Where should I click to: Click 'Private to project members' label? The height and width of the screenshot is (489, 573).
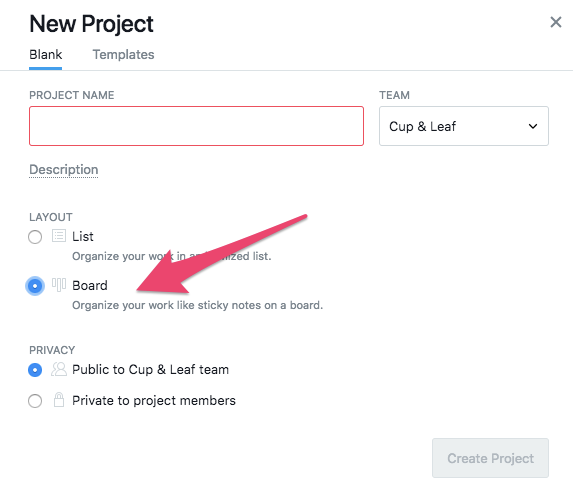click(x=154, y=401)
